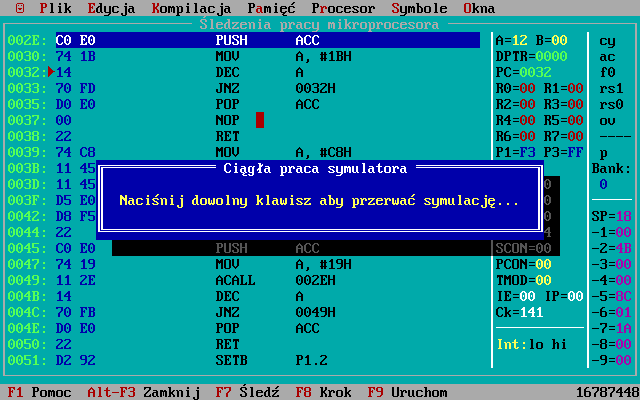Click the red program counter arrow at 0032
The image size is (640, 400).
(x=51, y=72)
